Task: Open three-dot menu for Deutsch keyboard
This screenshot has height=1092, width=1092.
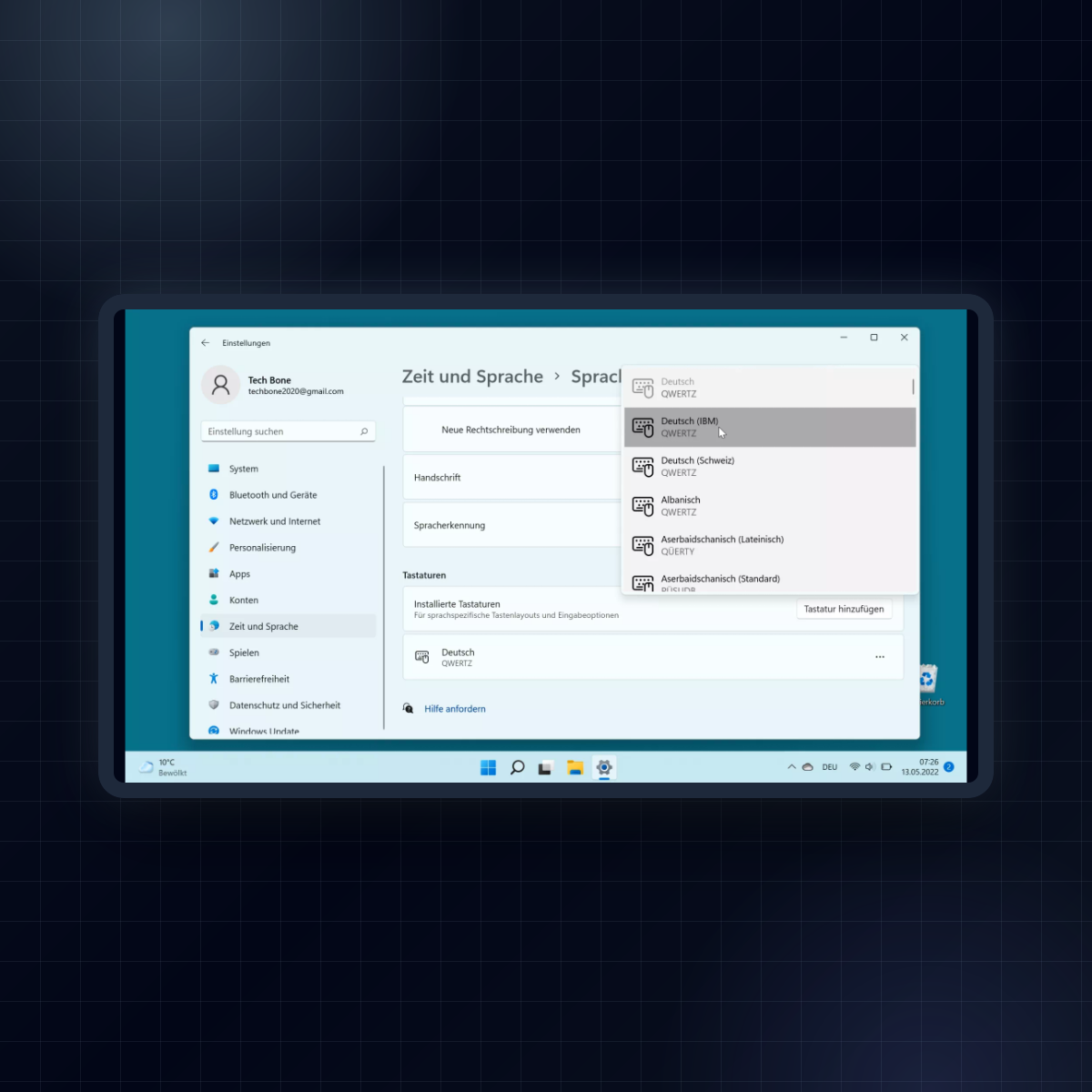Action: 880,657
